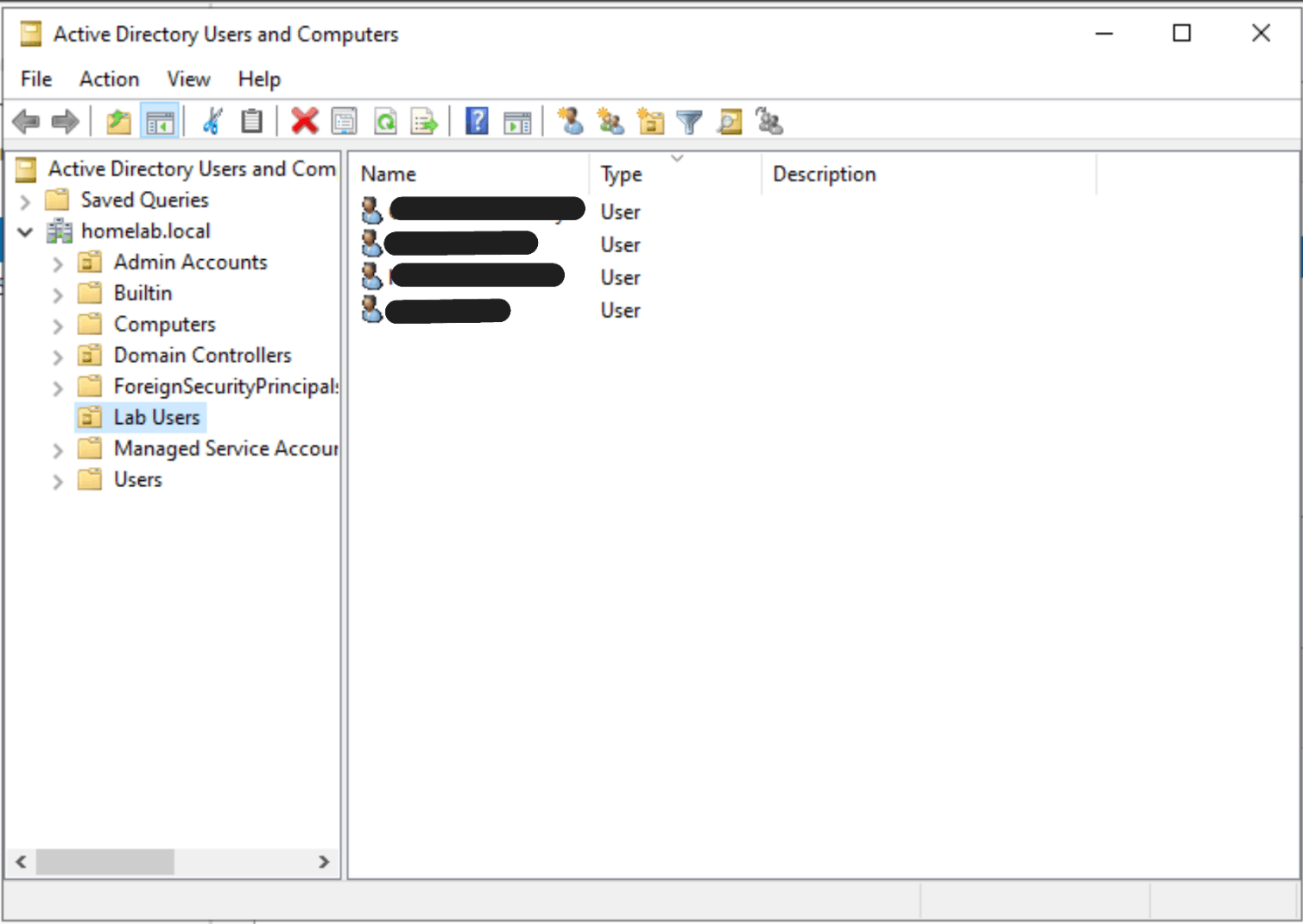Screen dimensions: 1303x924
Task: Select the homelab.local domain
Action: point(146,231)
